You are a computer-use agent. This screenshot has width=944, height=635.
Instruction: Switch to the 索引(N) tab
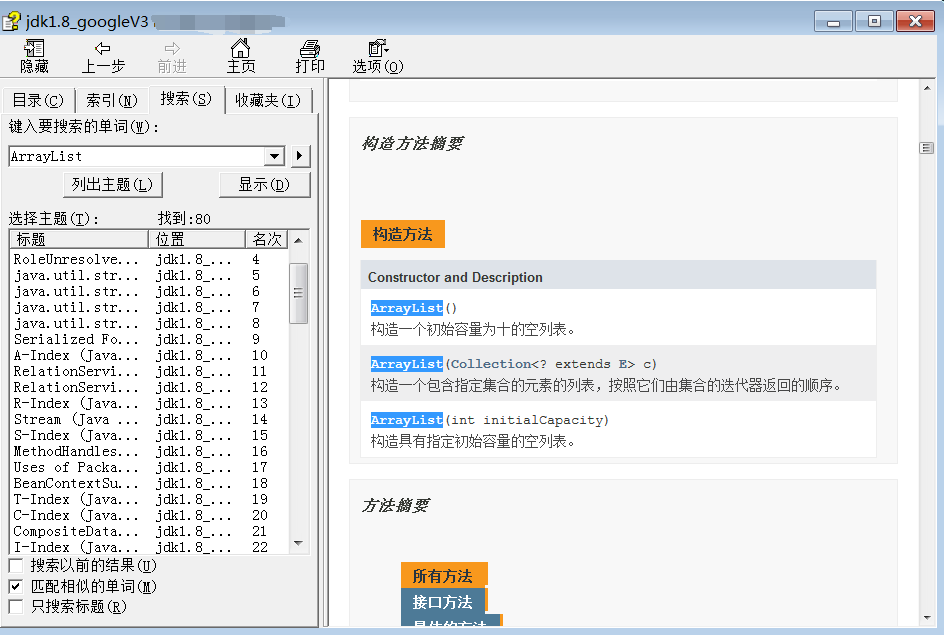pyautogui.click(x=112, y=101)
